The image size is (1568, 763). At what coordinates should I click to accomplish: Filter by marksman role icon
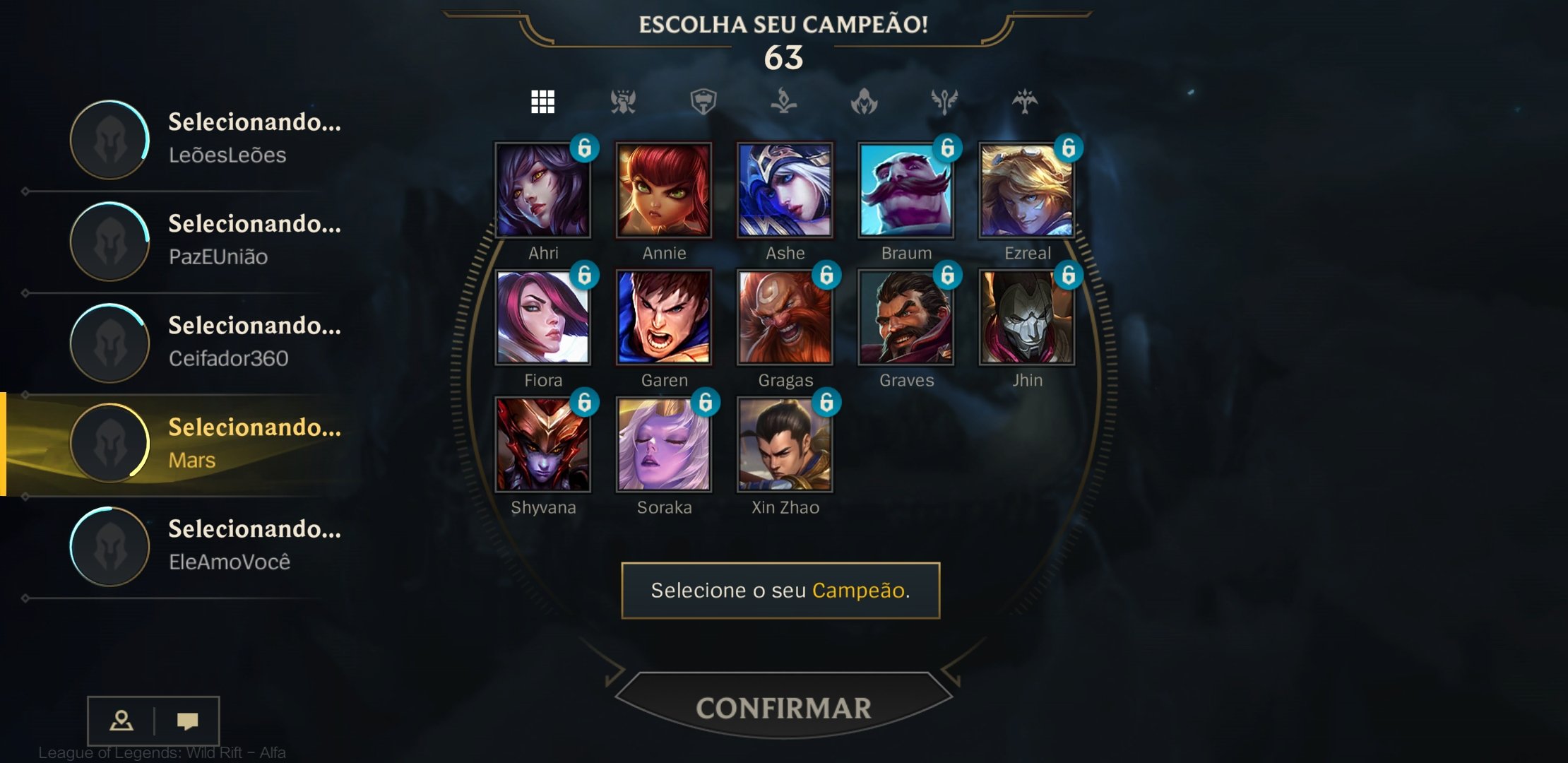pyautogui.click(x=1025, y=102)
